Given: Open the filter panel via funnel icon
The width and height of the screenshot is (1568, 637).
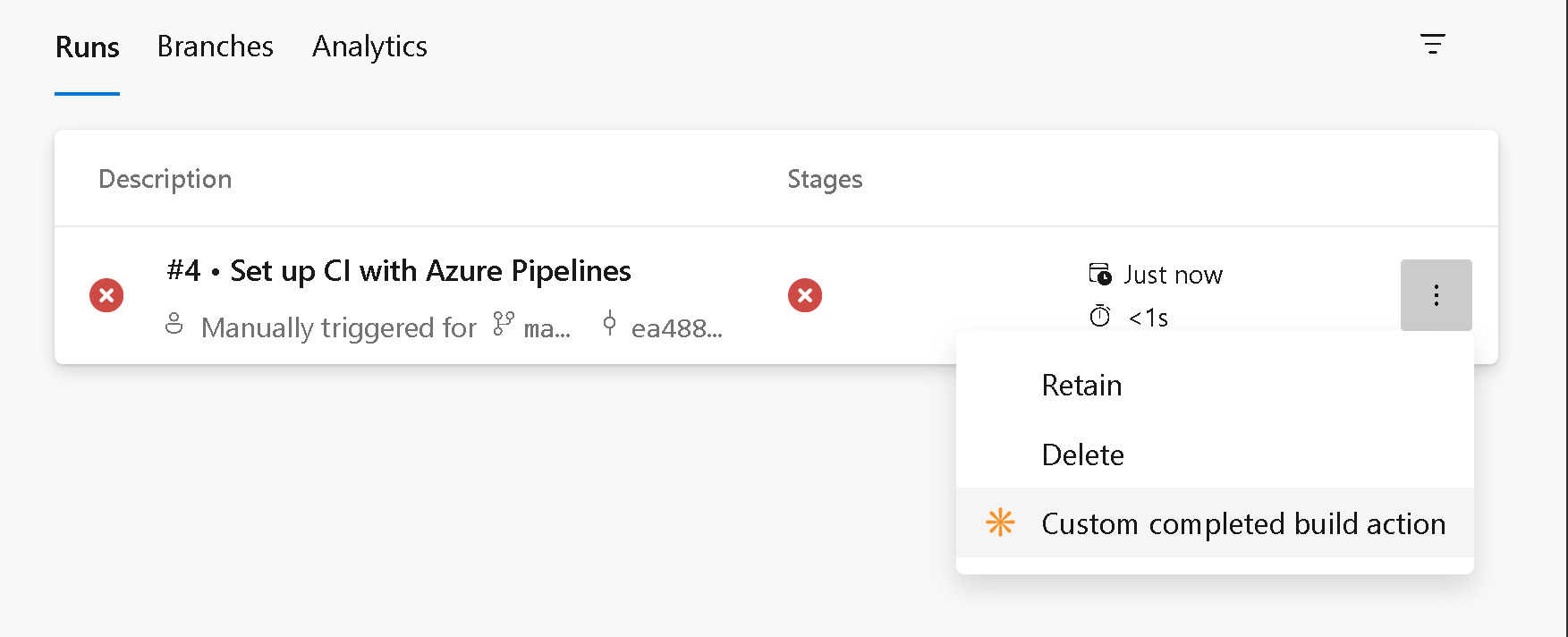Looking at the screenshot, I should (1434, 44).
